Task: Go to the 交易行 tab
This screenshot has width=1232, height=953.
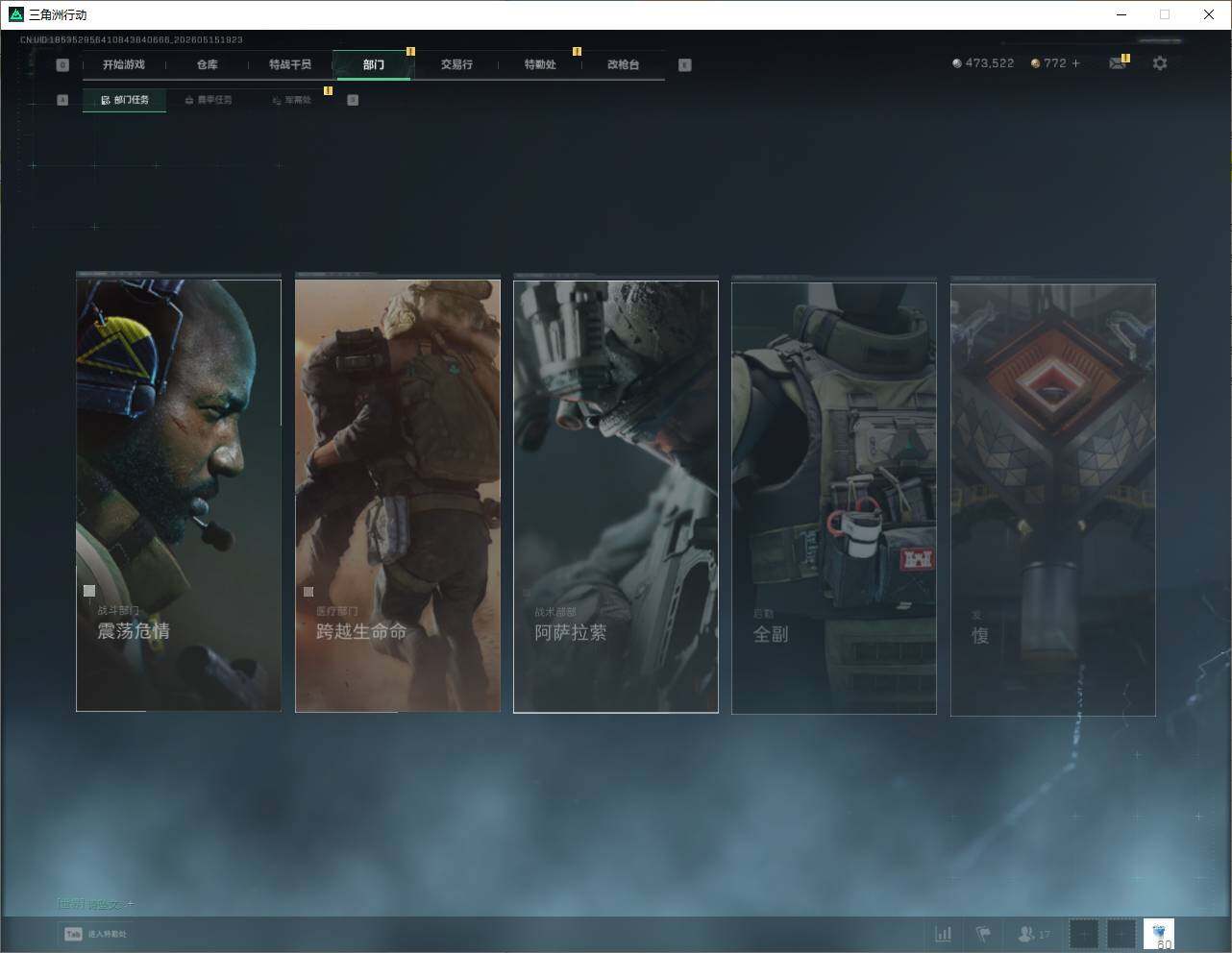Action: click(456, 64)
